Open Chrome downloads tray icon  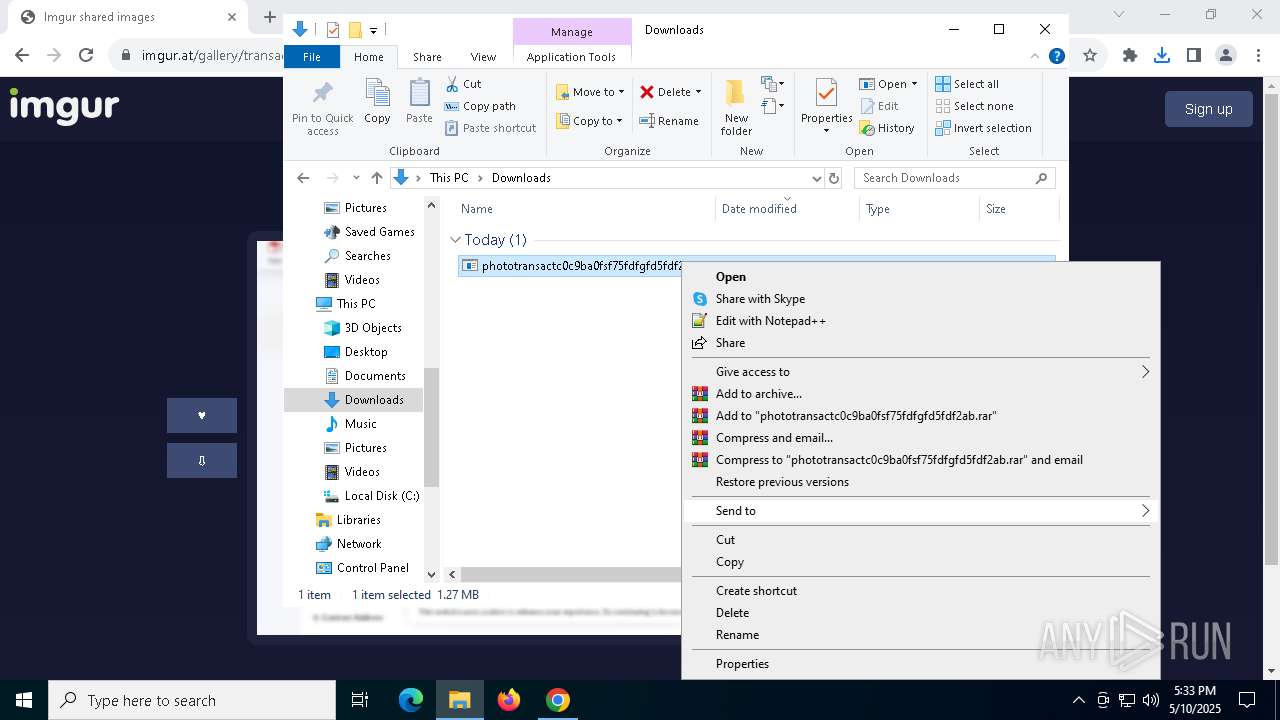click(x=1162, y=56)
